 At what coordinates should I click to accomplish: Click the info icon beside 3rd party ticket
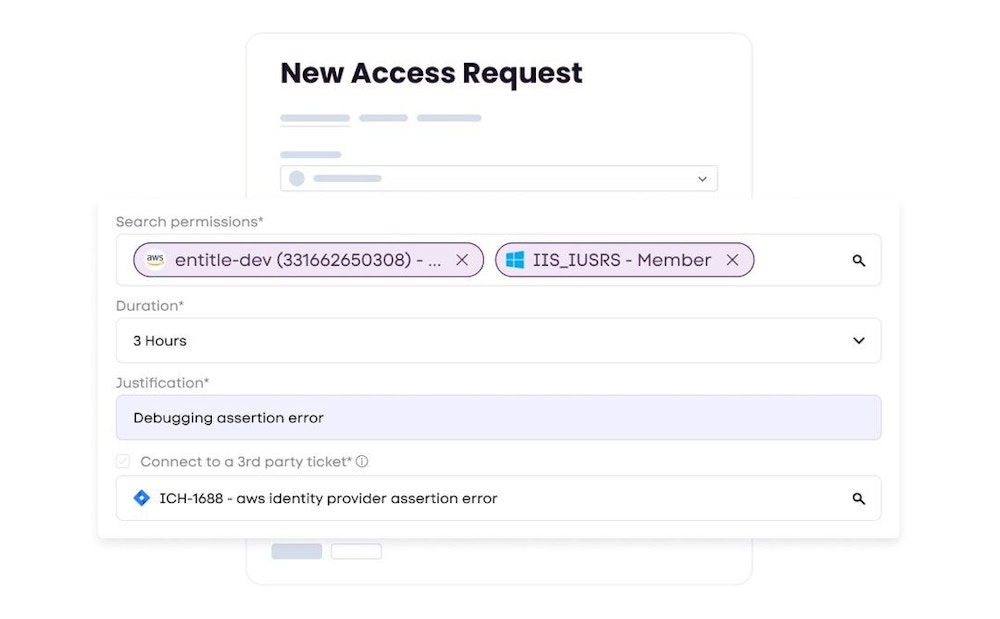(x=362, y=462)
